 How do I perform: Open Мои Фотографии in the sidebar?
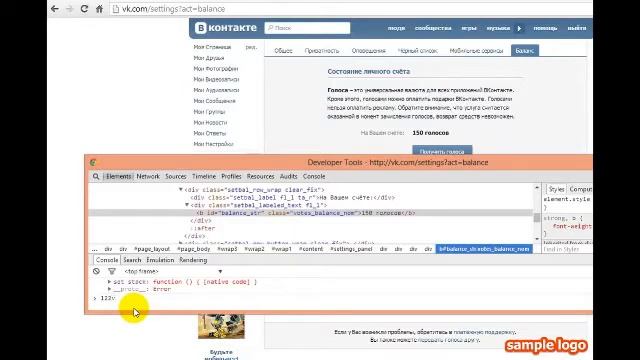(x=216, y=69)
